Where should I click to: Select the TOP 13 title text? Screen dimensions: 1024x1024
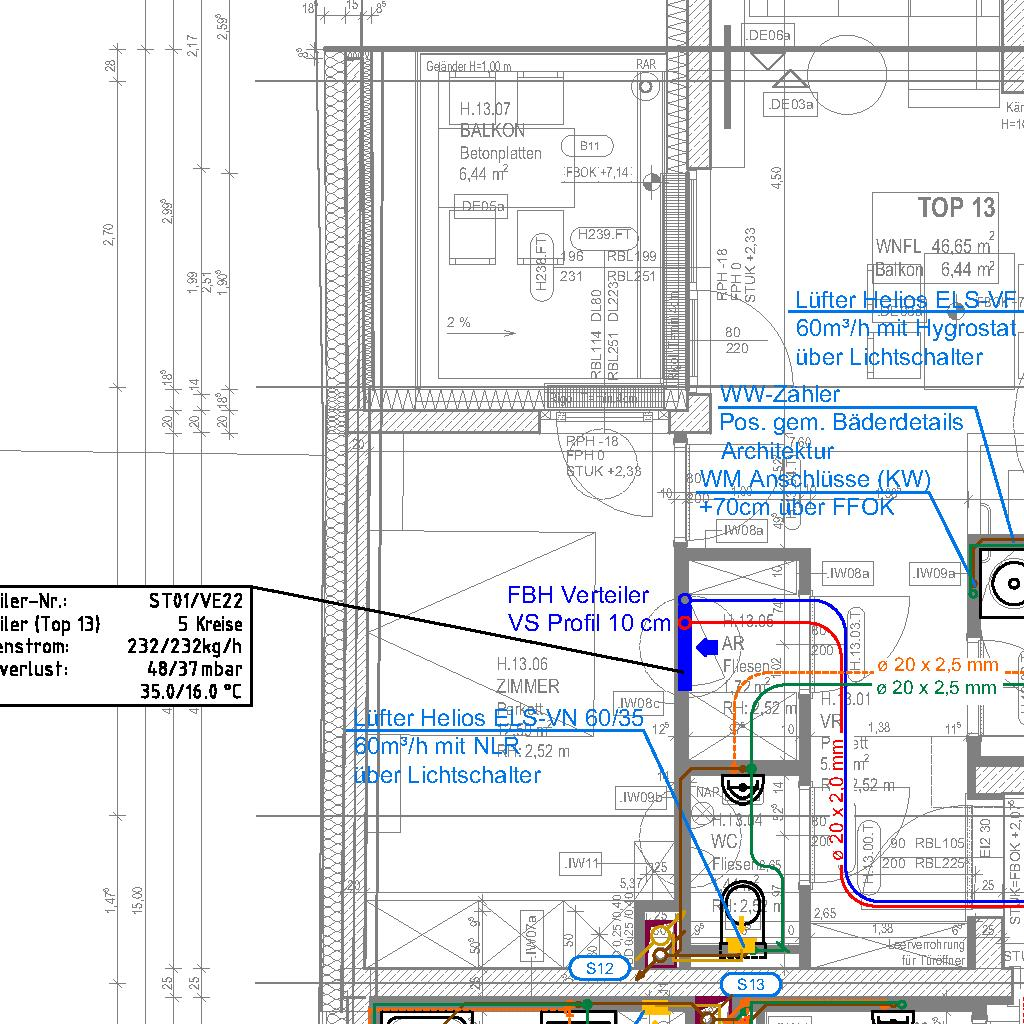pos(957,208)
